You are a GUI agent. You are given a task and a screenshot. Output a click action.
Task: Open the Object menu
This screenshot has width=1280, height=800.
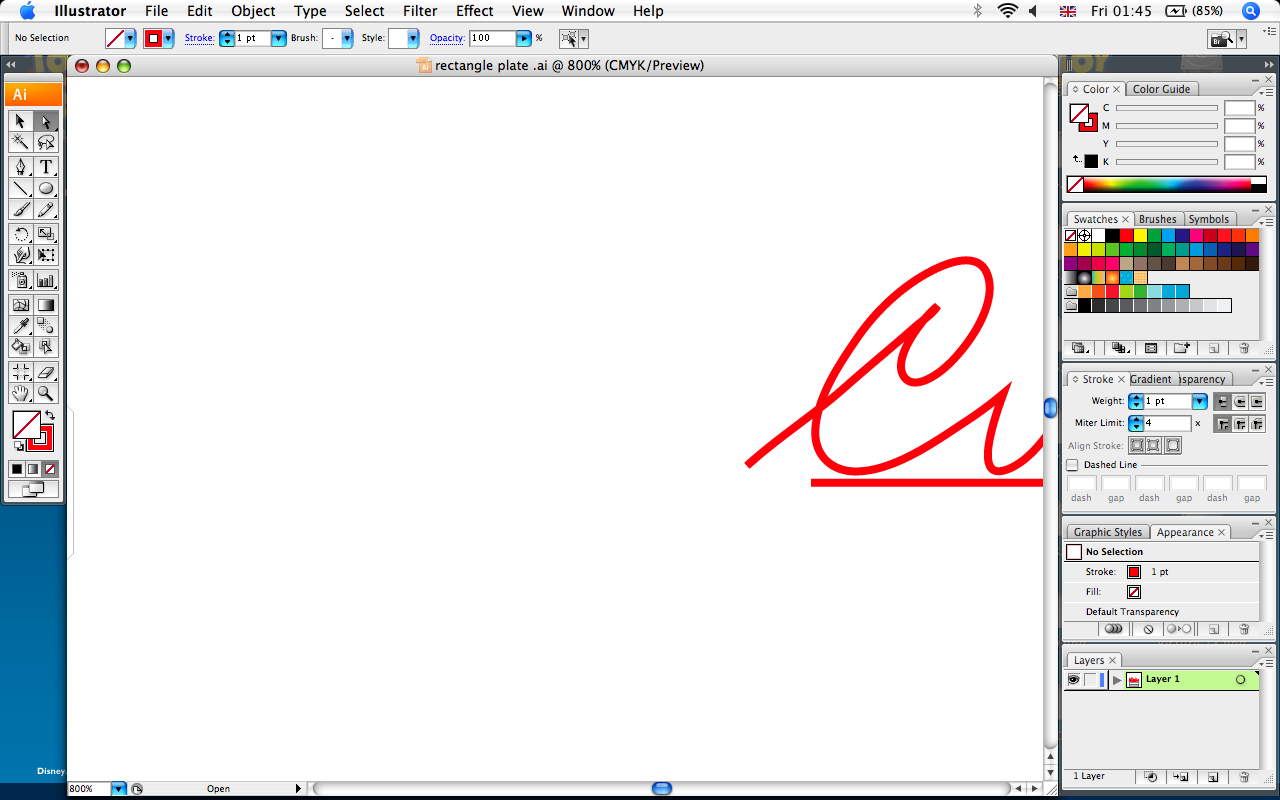(x=253, y=11)
